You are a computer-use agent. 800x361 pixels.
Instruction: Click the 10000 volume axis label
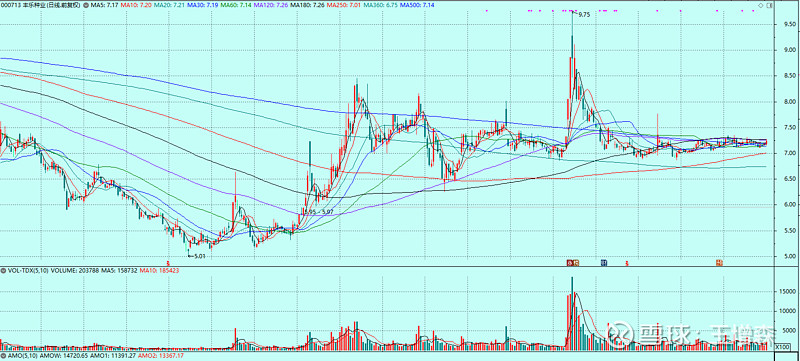787,311
